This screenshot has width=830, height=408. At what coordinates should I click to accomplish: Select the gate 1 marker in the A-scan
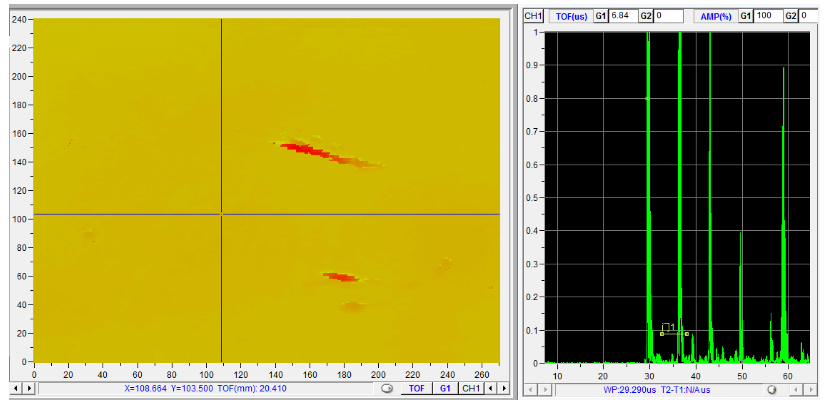(674, 331)
